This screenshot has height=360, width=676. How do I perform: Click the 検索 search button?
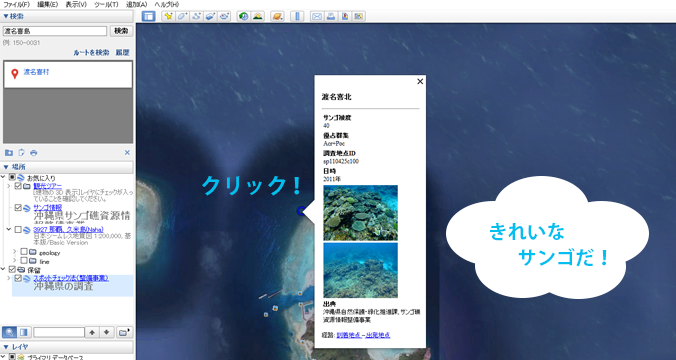click(122, 31)
